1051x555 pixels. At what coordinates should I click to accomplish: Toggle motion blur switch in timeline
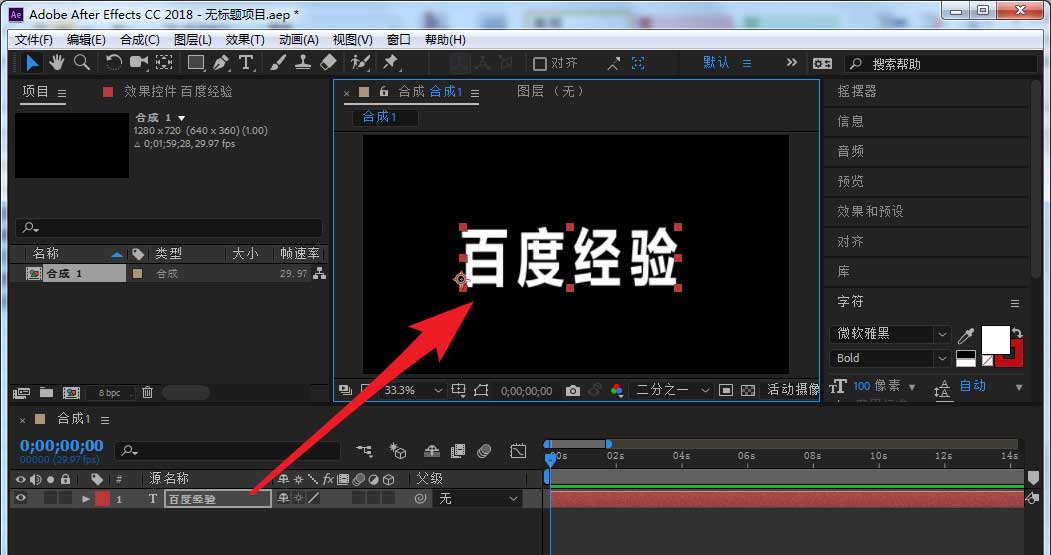[484, 451]
